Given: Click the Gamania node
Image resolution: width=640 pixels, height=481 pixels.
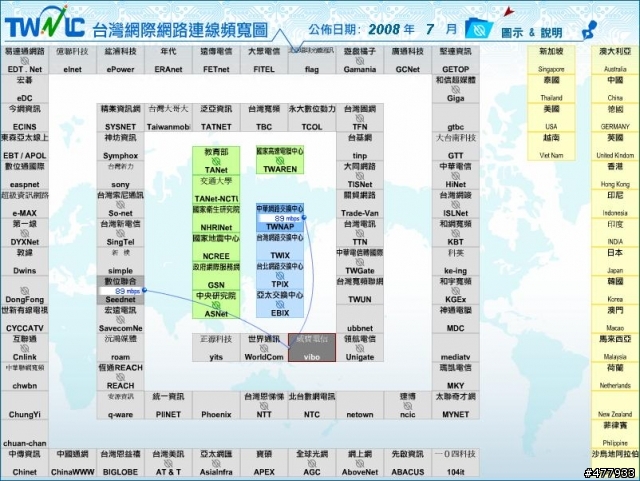Looking at the screenshot, I should [360, 60].
